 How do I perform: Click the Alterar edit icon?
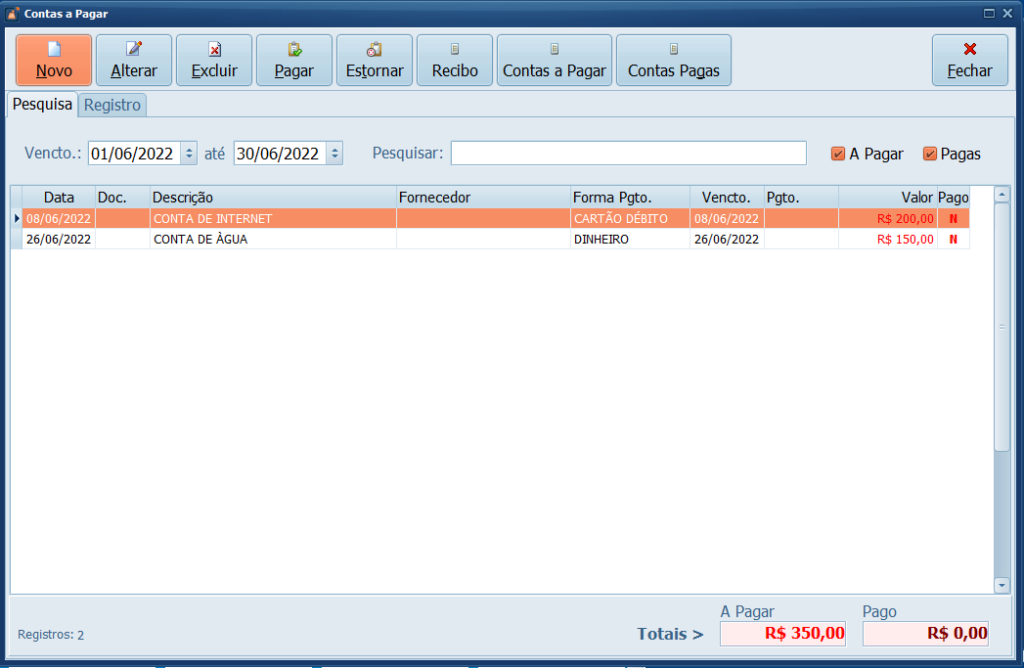click(x=134, y=49)
